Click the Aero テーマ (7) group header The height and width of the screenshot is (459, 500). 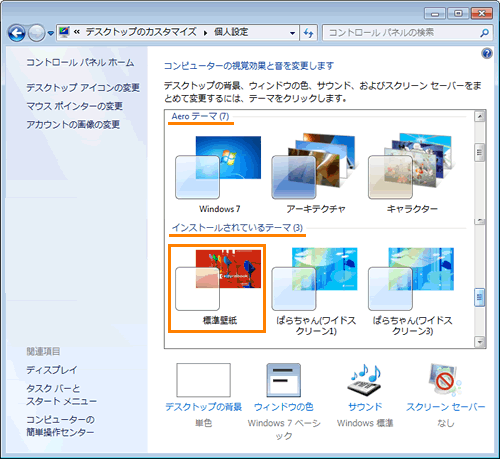point(200,116)
